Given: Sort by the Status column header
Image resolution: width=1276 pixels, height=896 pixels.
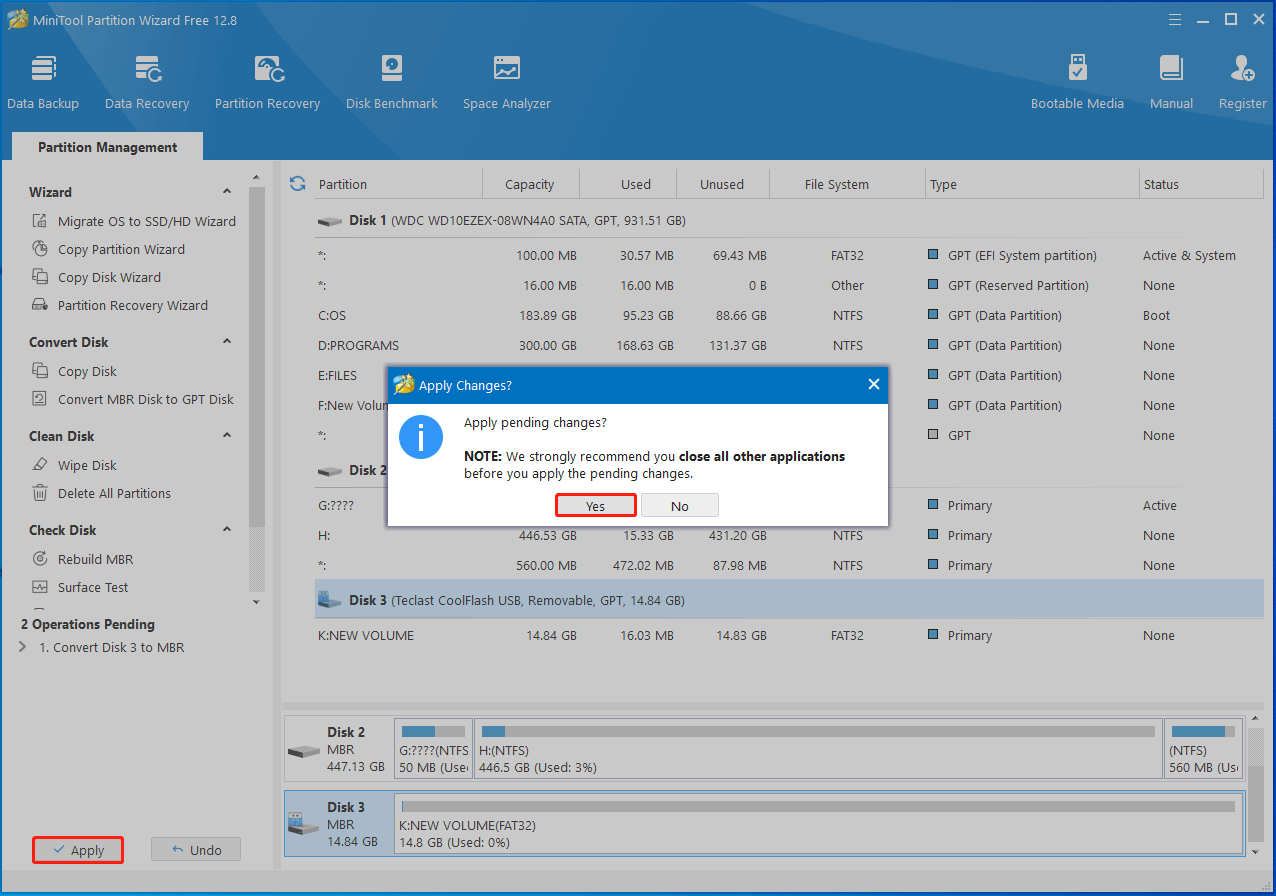Looking at the screenshot, I should [x=1202, y=184].
